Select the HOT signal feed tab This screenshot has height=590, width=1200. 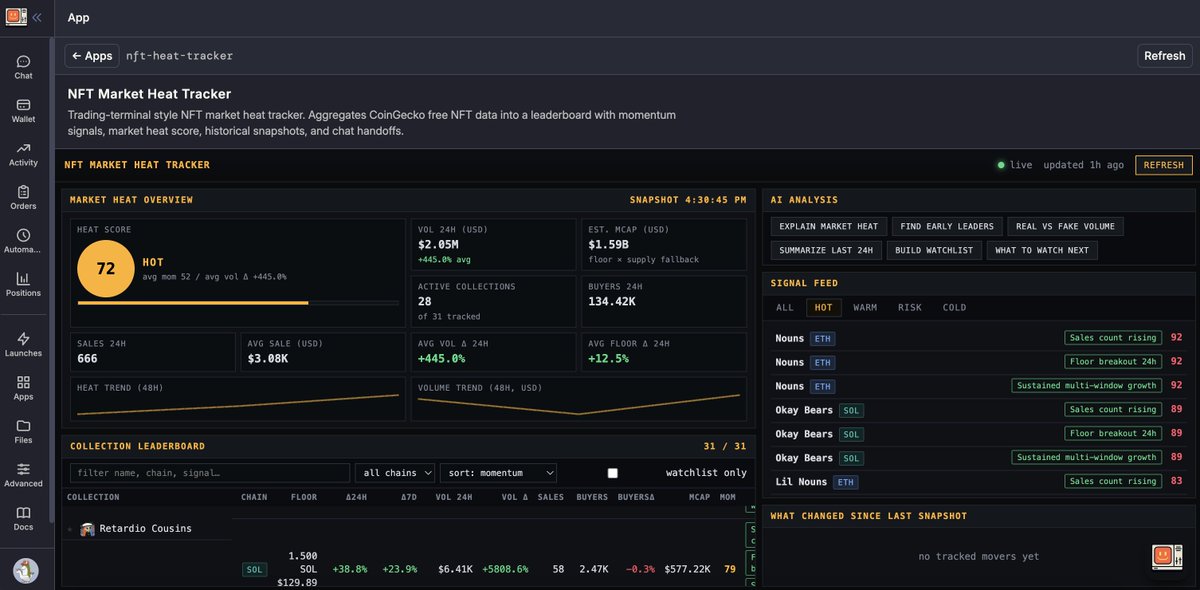tap(824, 307)
